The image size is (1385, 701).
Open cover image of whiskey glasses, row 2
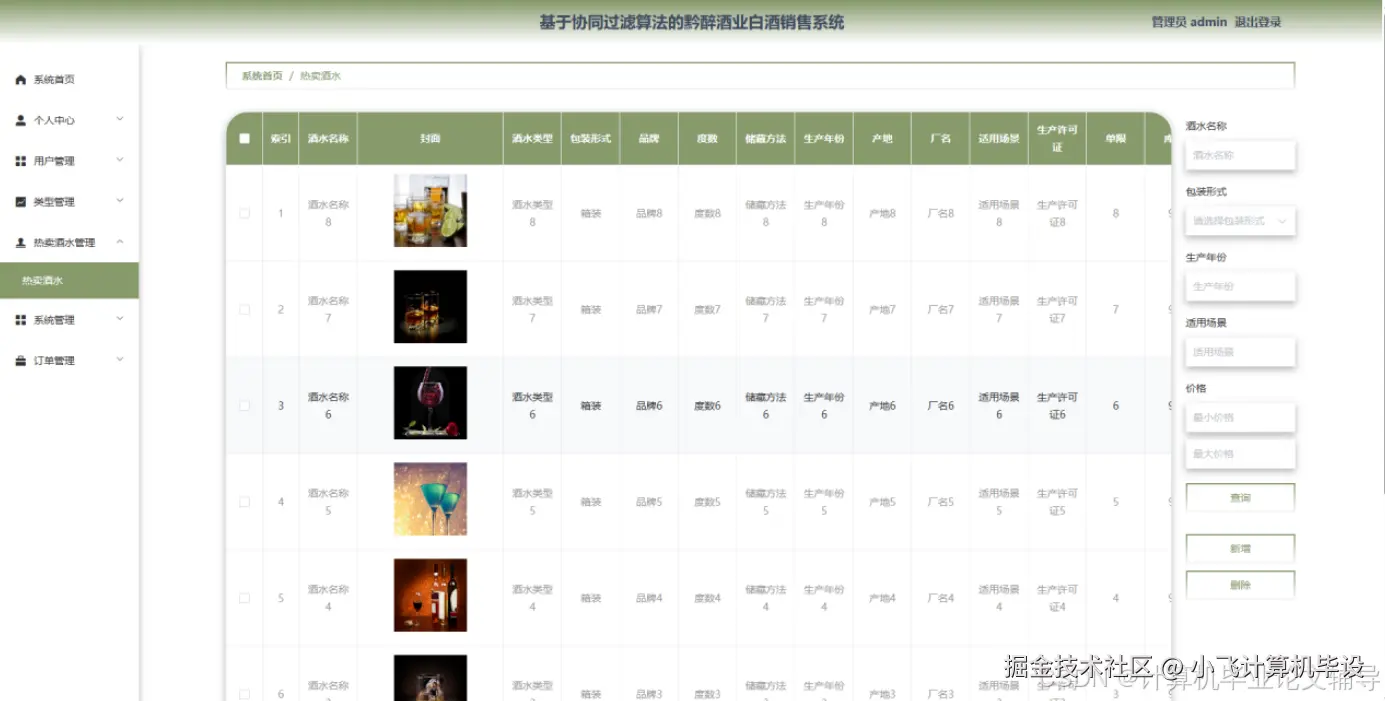pos(430,306)
